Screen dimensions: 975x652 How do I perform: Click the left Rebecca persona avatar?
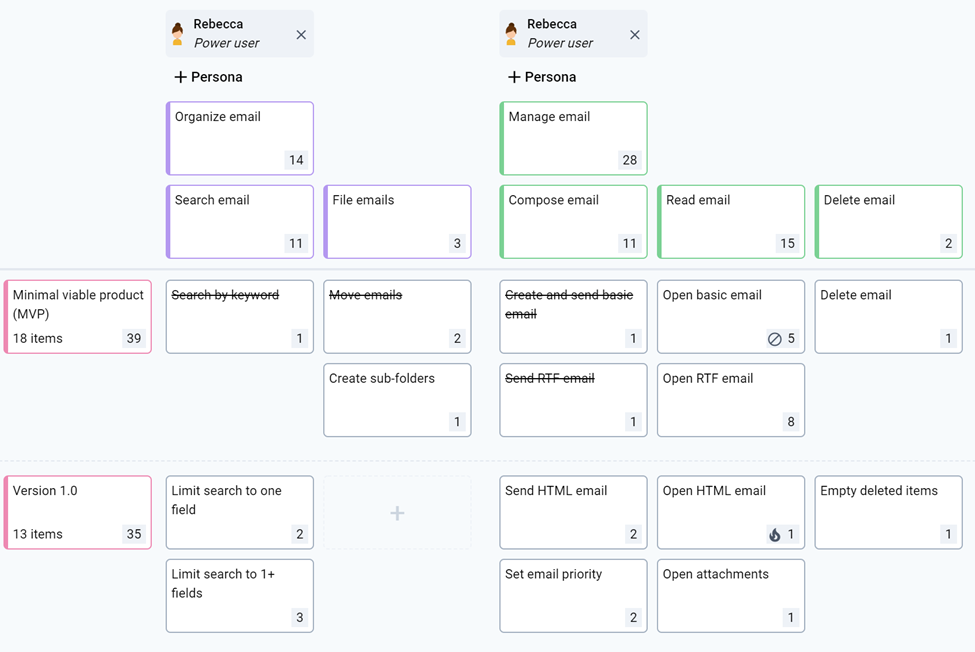click(178, 34)
